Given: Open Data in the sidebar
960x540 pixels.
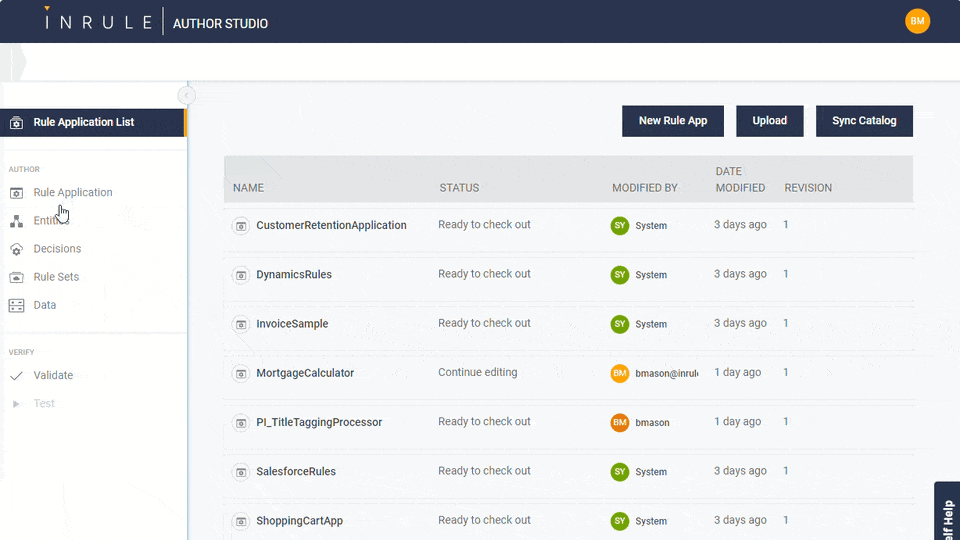Looking at the screenshot, I should [x=45, y=305].
